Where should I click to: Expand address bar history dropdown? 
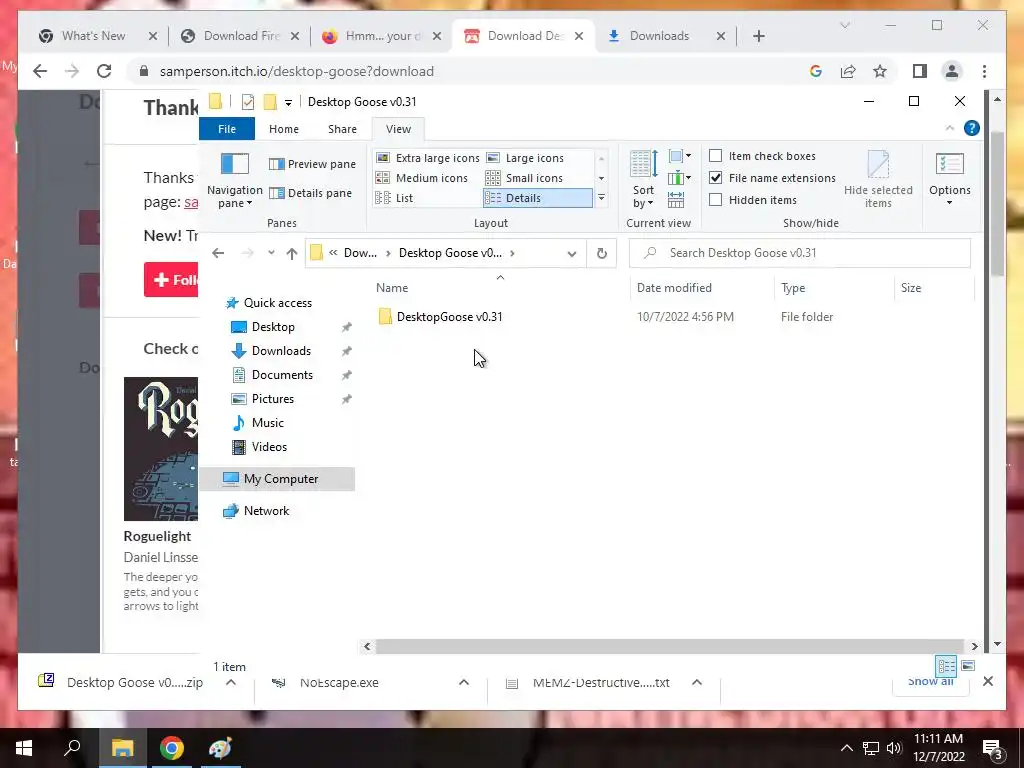[x=571, y=253]
